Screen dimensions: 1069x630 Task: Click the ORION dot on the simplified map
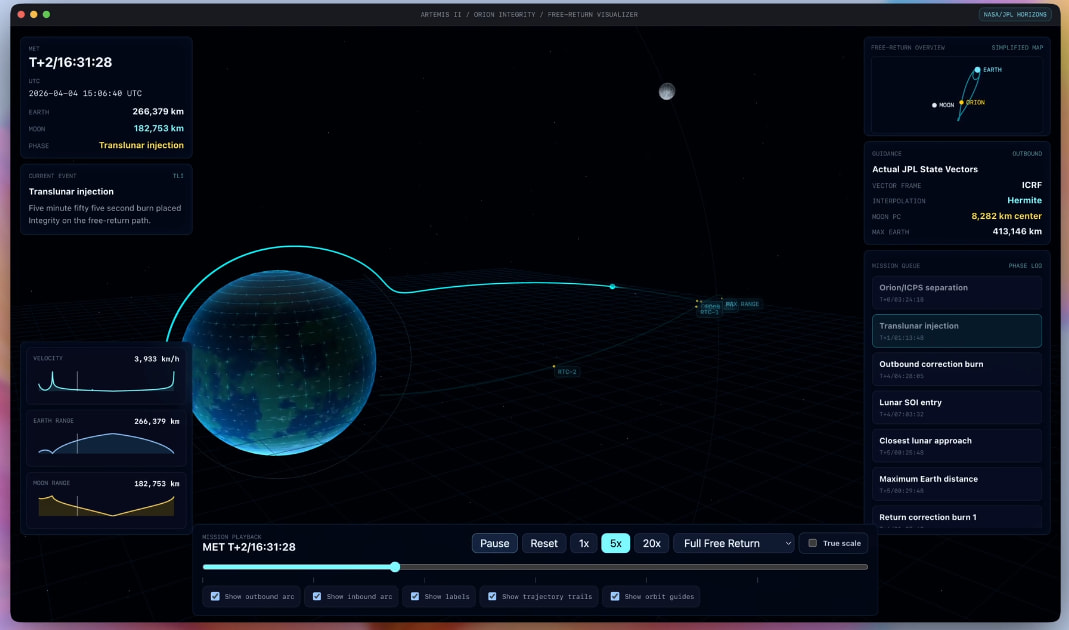click(961, 102)
